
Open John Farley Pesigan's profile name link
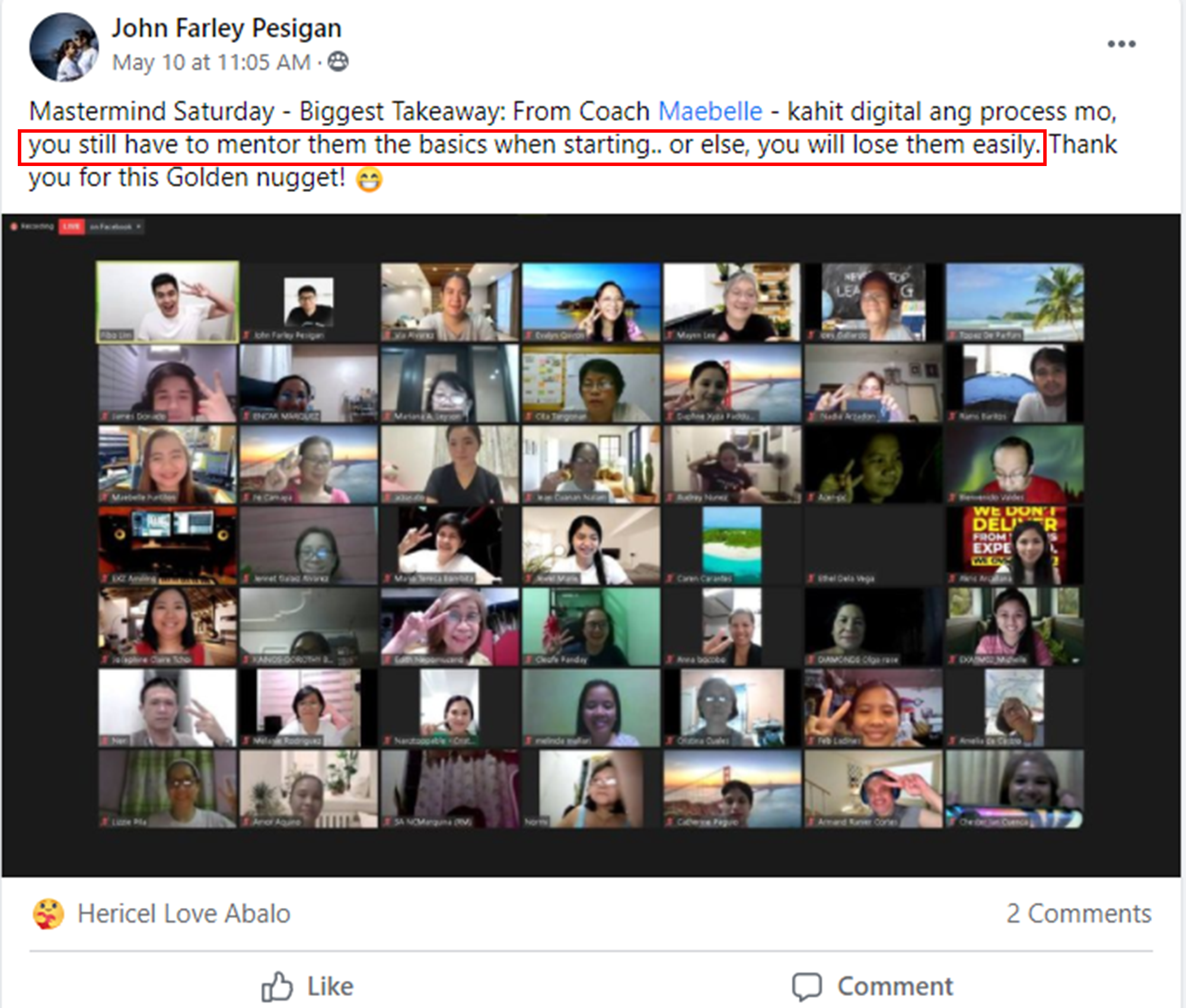(227, 28)
